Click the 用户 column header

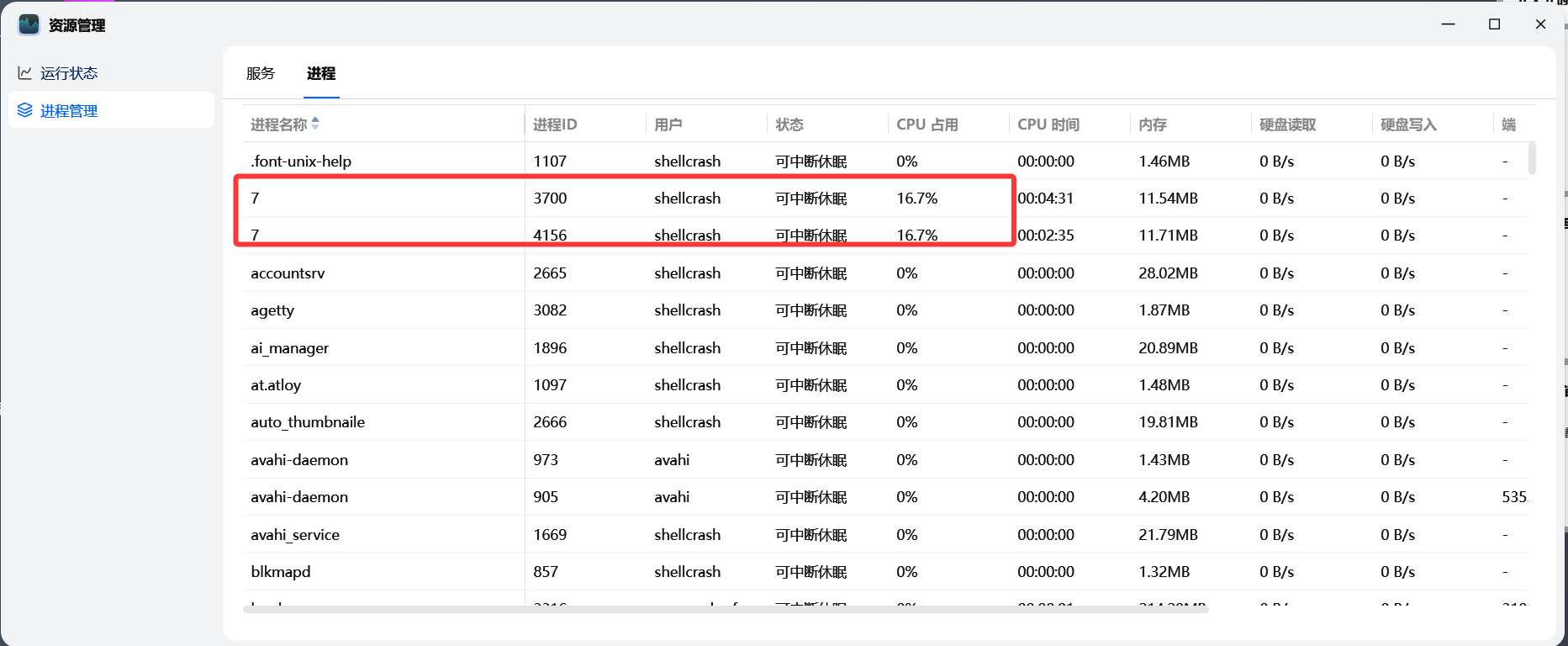[x=668, y=124]
